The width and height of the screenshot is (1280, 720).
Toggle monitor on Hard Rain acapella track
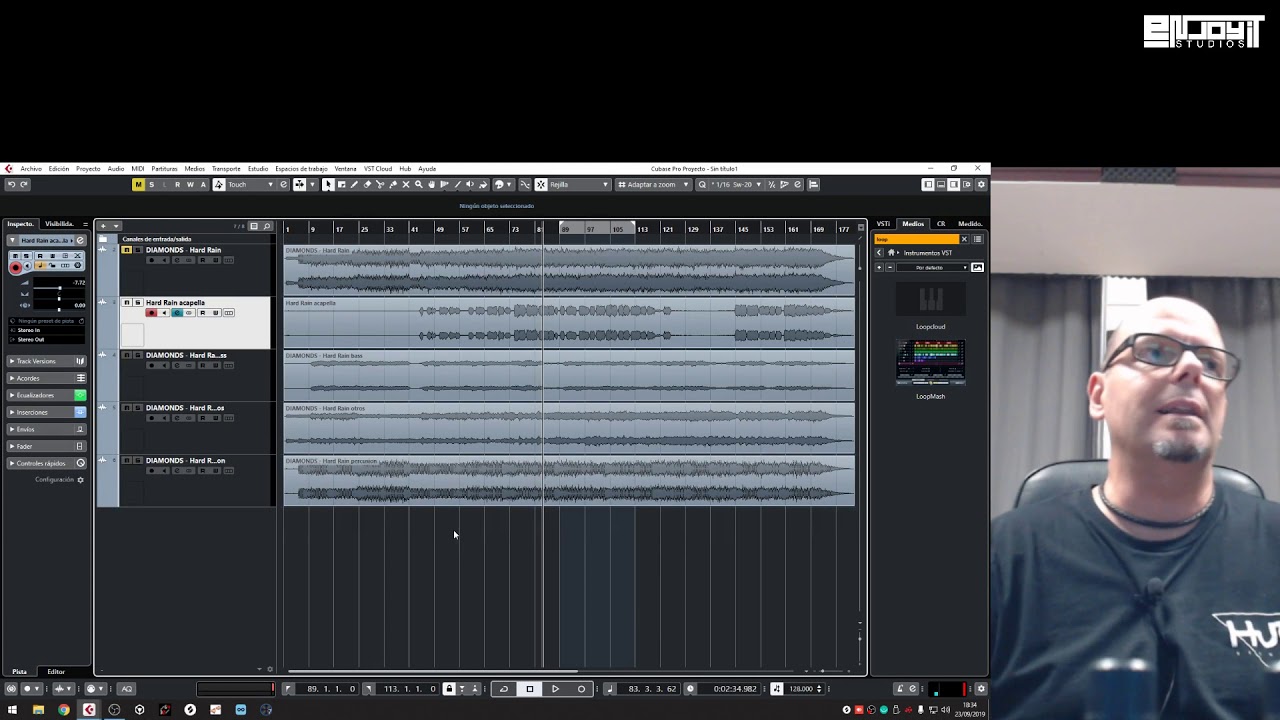(164, 313)
